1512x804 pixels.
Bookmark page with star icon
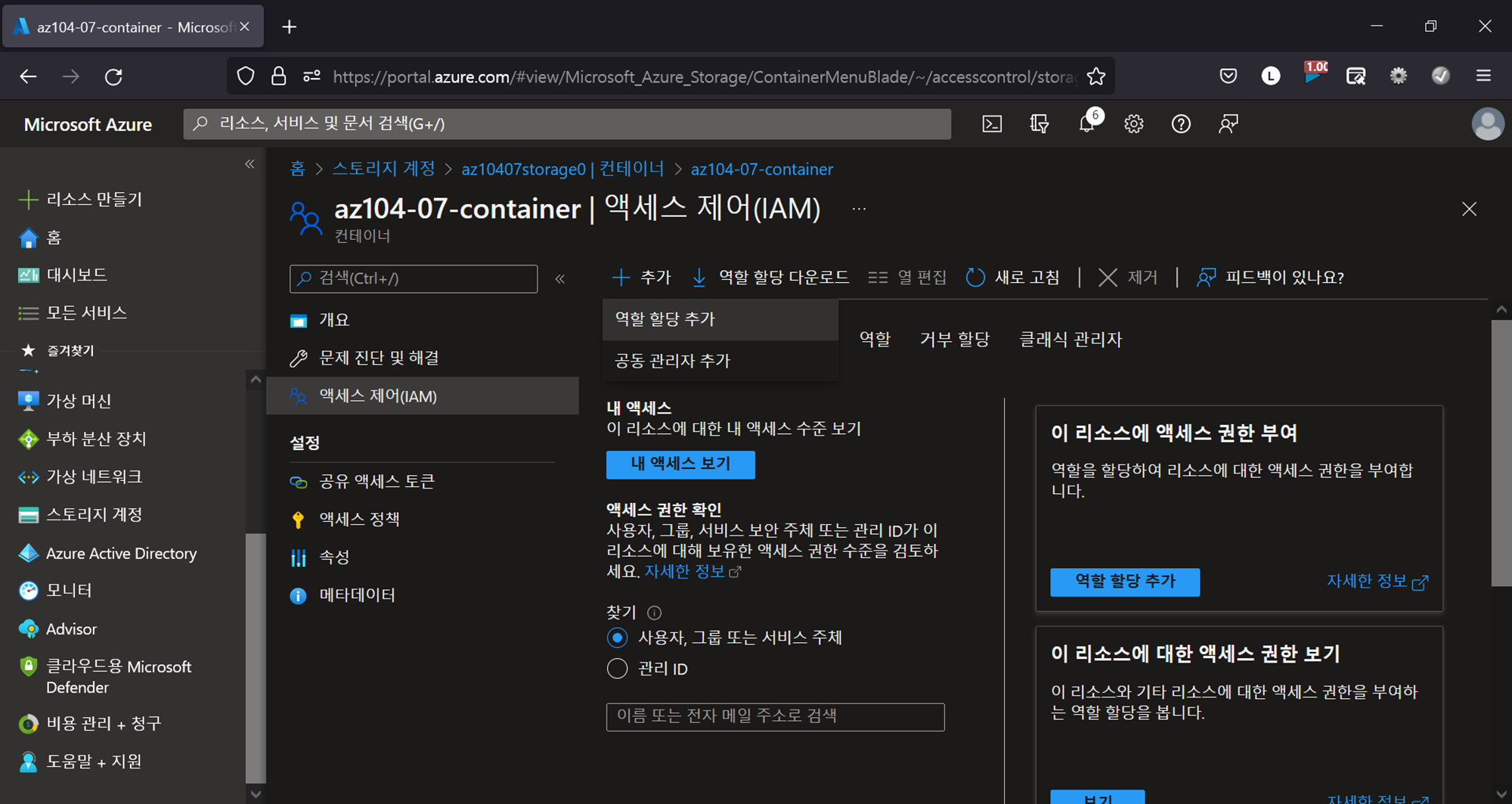pyautogui.click(x=1096, y=76)
